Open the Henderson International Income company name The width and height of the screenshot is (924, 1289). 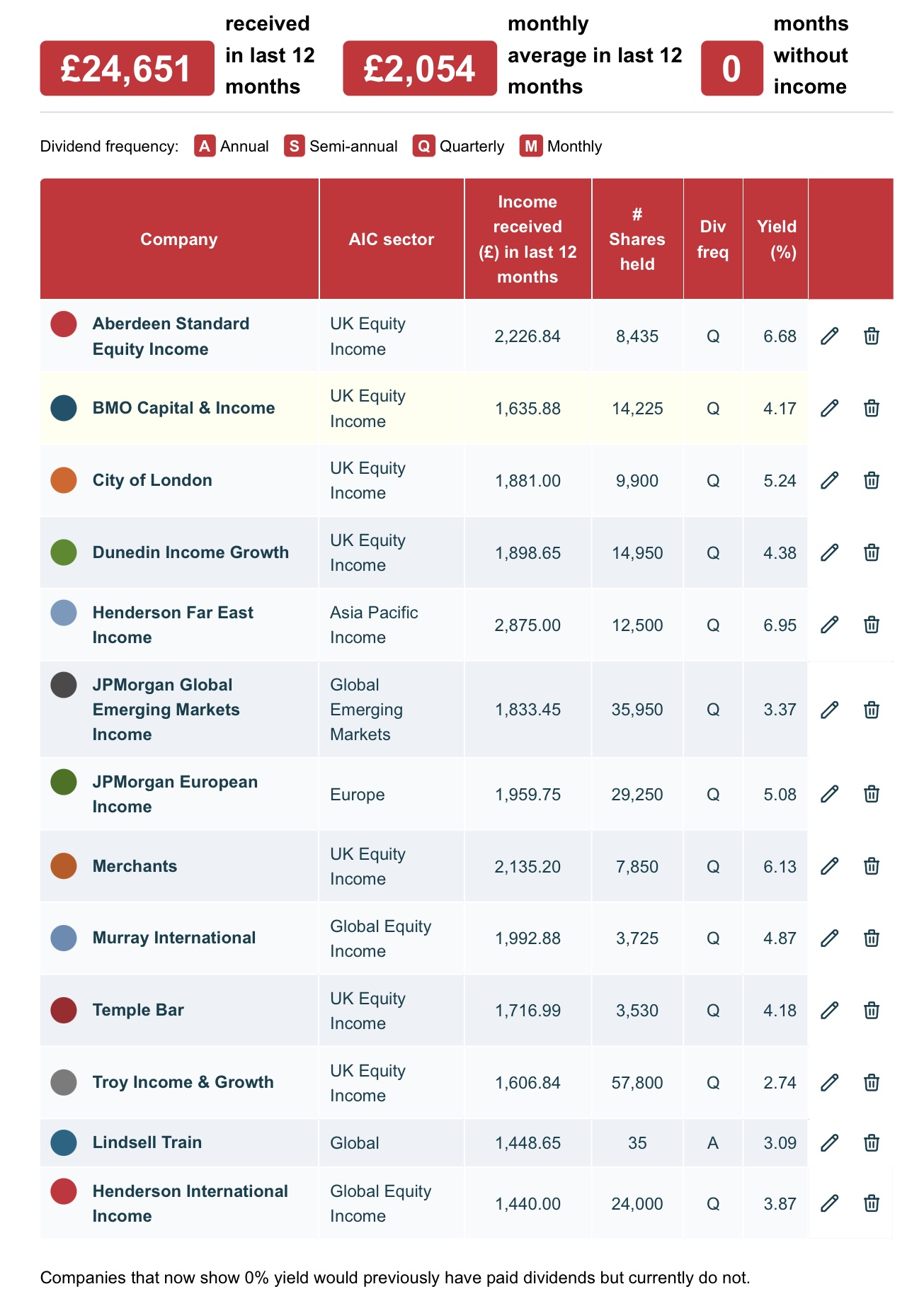(190, 1203)
